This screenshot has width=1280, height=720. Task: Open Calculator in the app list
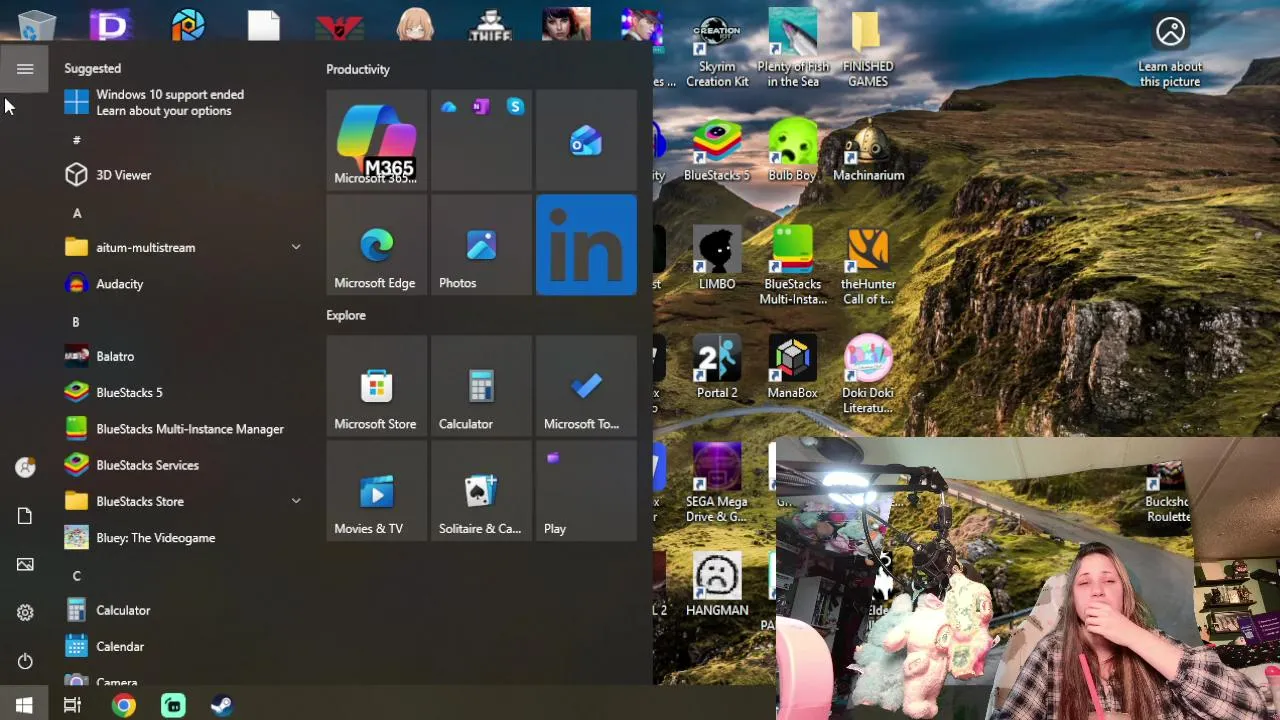pos(183,610)
